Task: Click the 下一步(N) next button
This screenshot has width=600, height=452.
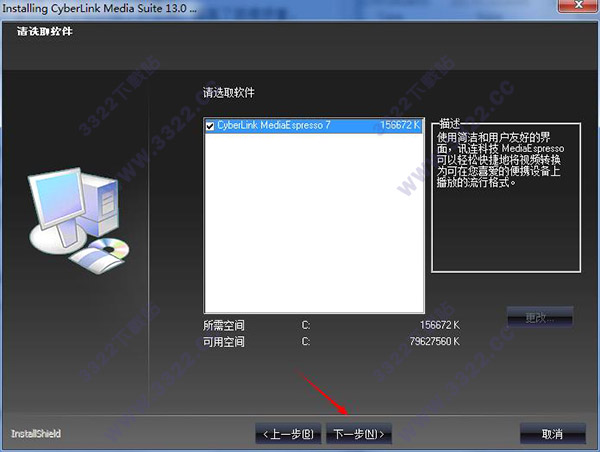Action: [x=359, y=434]
